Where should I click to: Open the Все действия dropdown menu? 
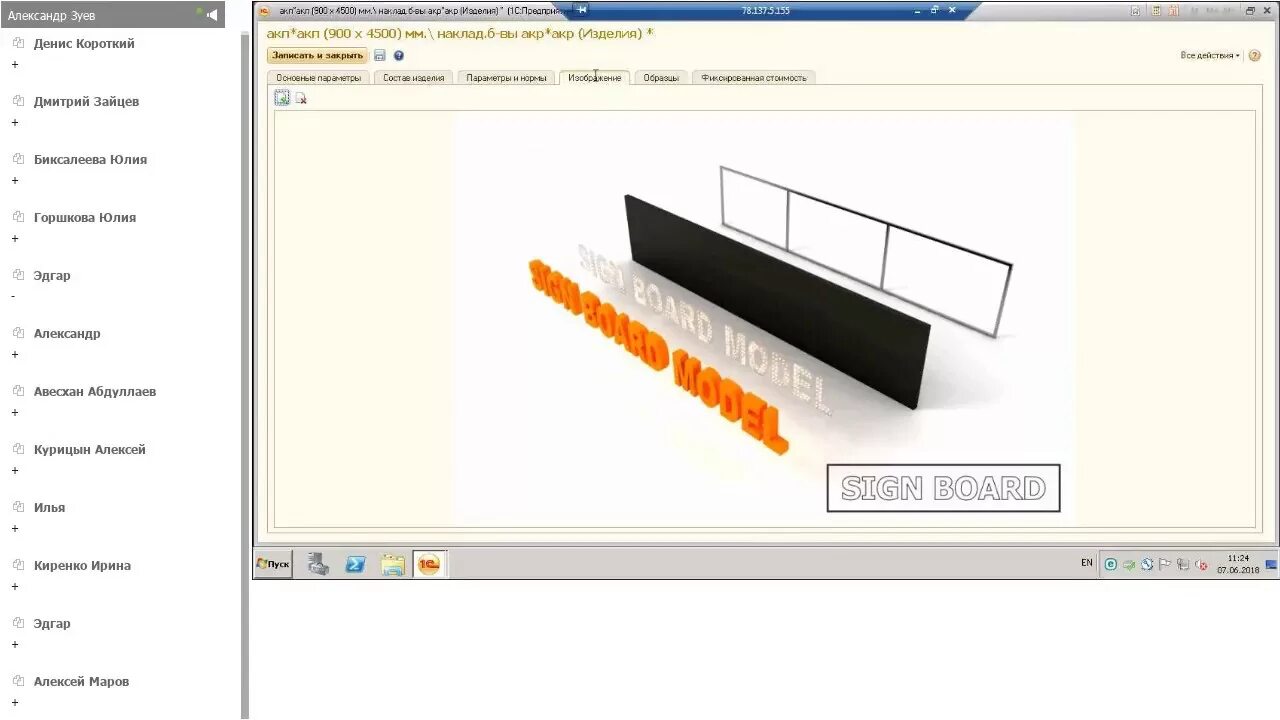[x=1210, y=56]
